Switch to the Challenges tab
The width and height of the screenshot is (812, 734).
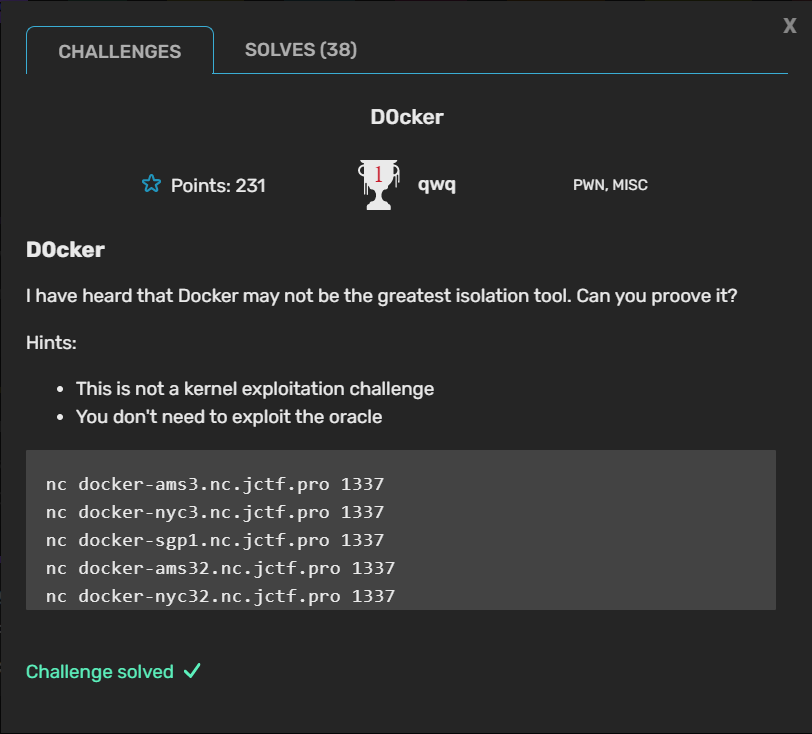[120, 52]
